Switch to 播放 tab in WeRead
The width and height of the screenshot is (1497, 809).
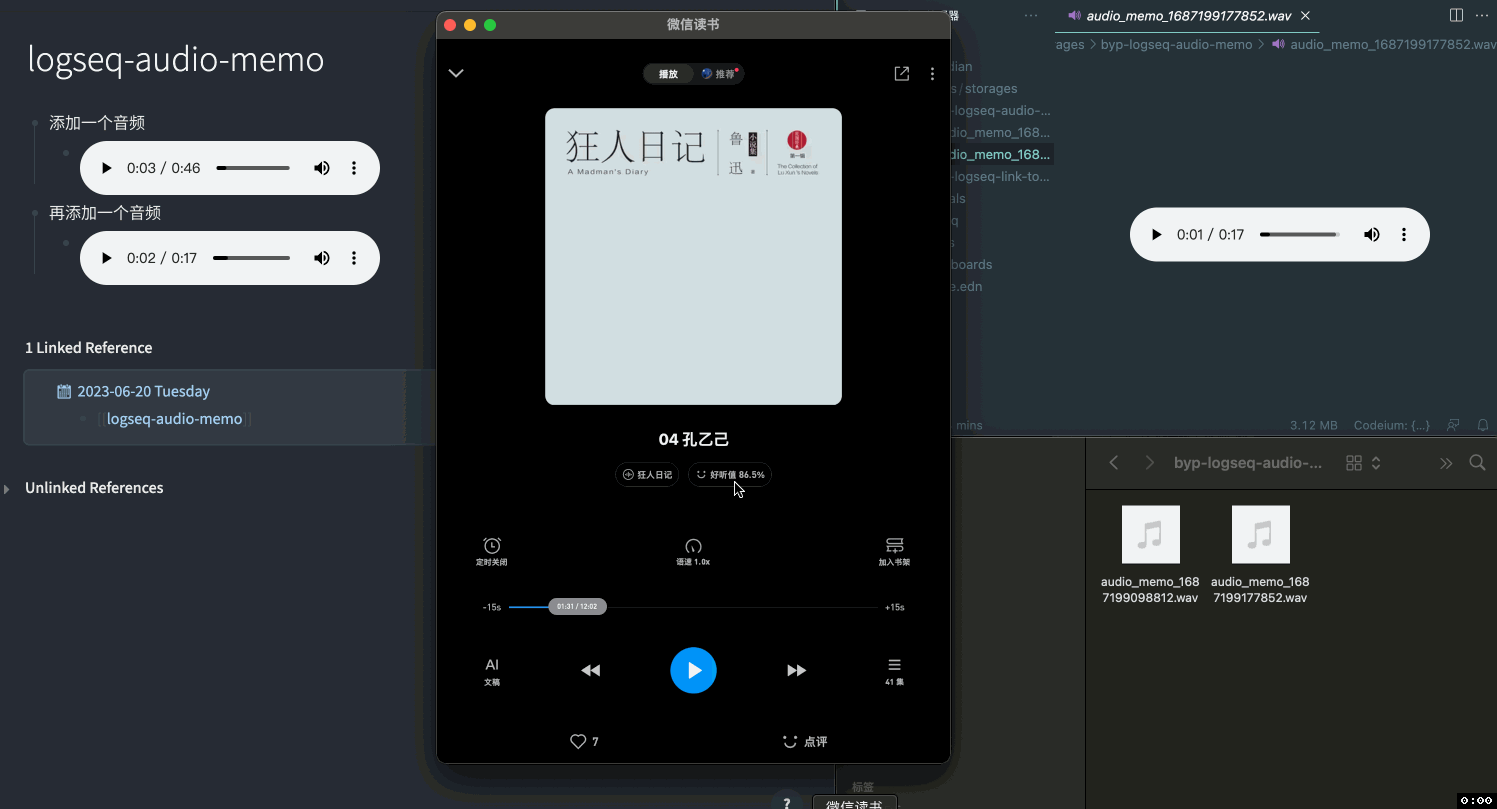click(668, 74)
